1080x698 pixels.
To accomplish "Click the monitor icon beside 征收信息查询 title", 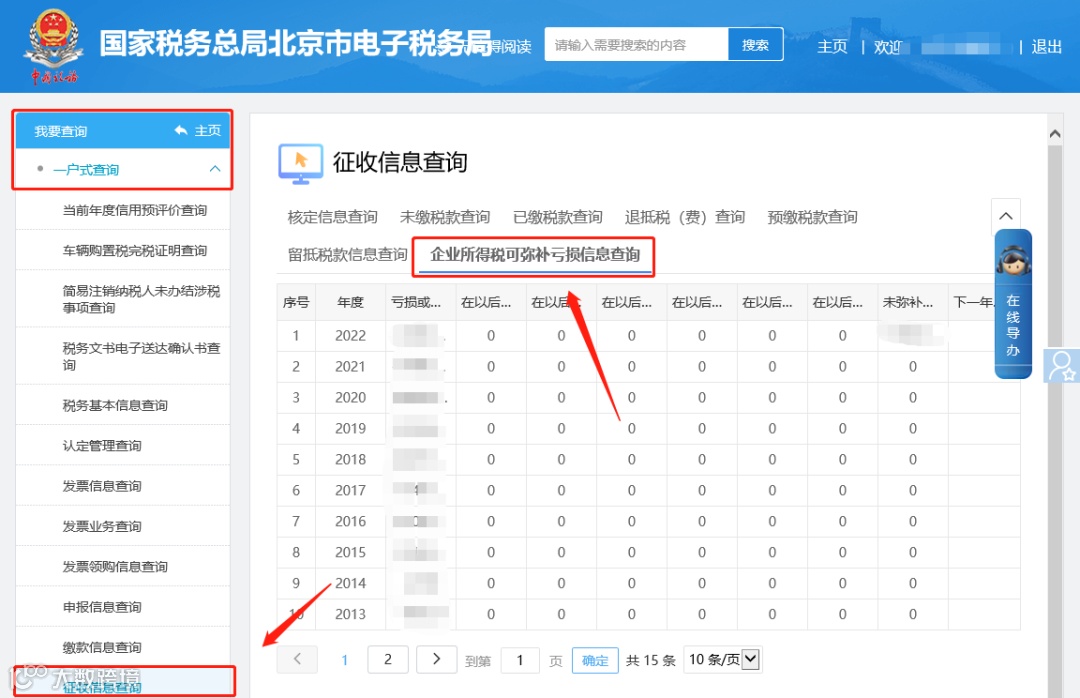I will 300,163.
